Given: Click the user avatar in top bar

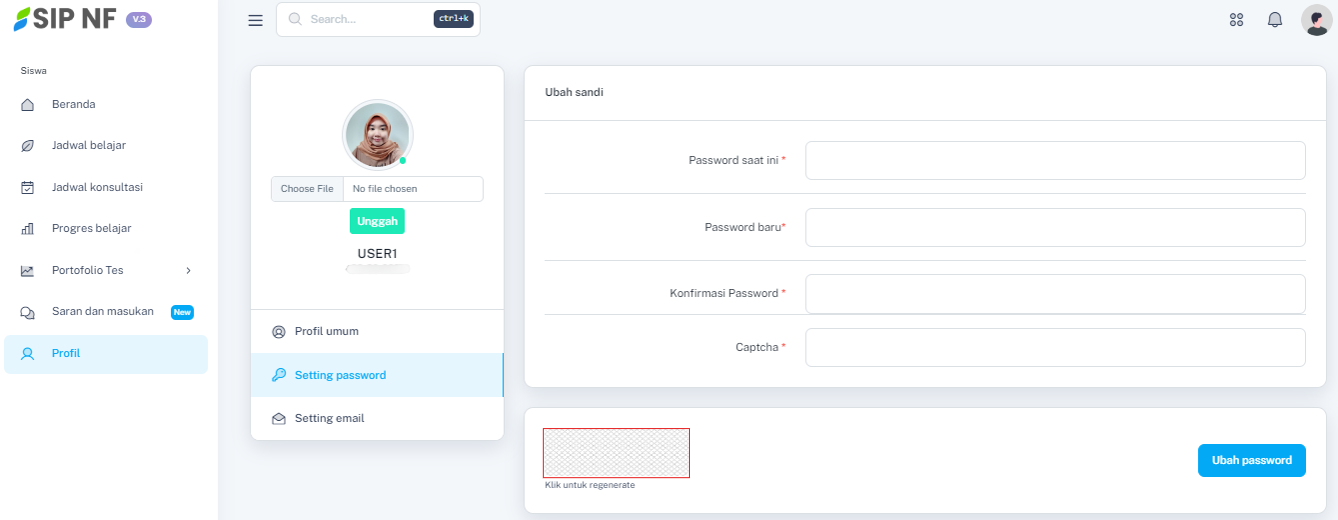Looking at the screenshot, I should tap(1315, 20).
